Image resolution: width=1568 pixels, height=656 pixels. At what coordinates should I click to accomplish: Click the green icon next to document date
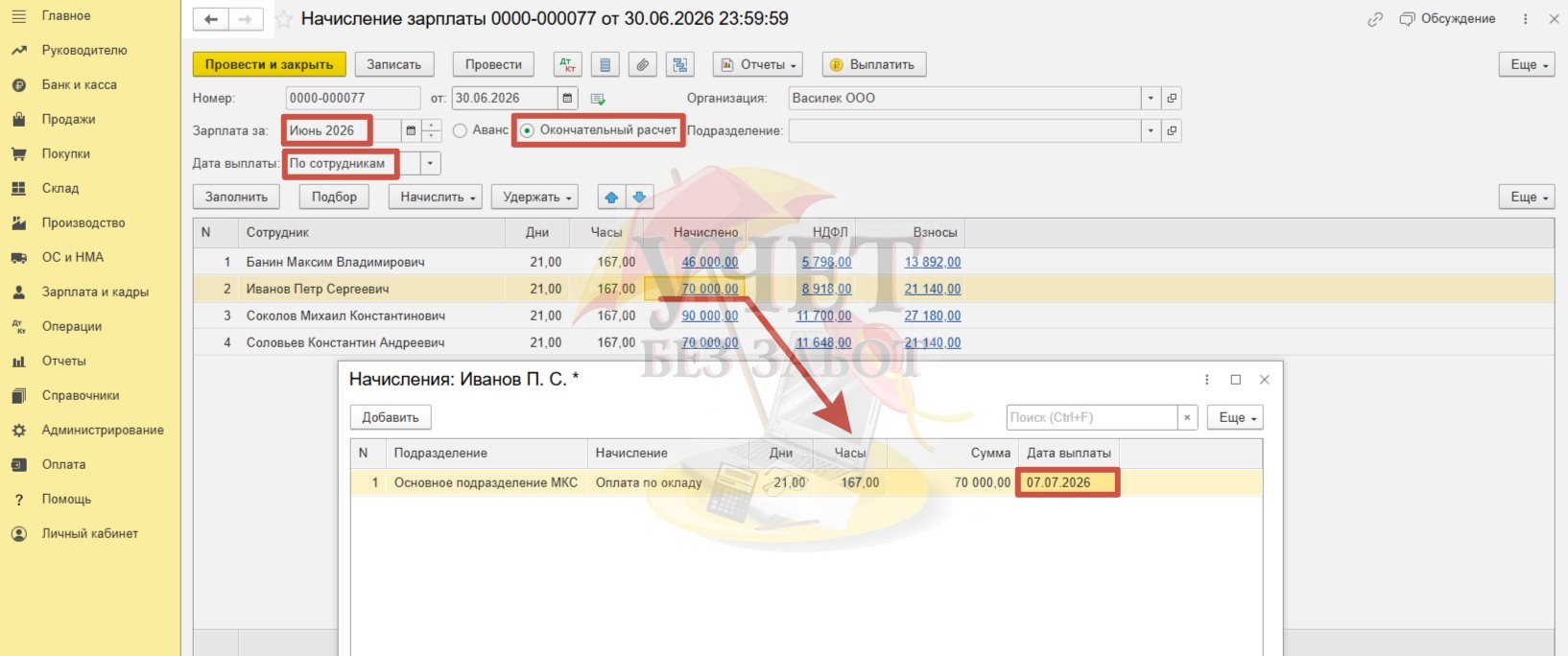click(598, 99)
